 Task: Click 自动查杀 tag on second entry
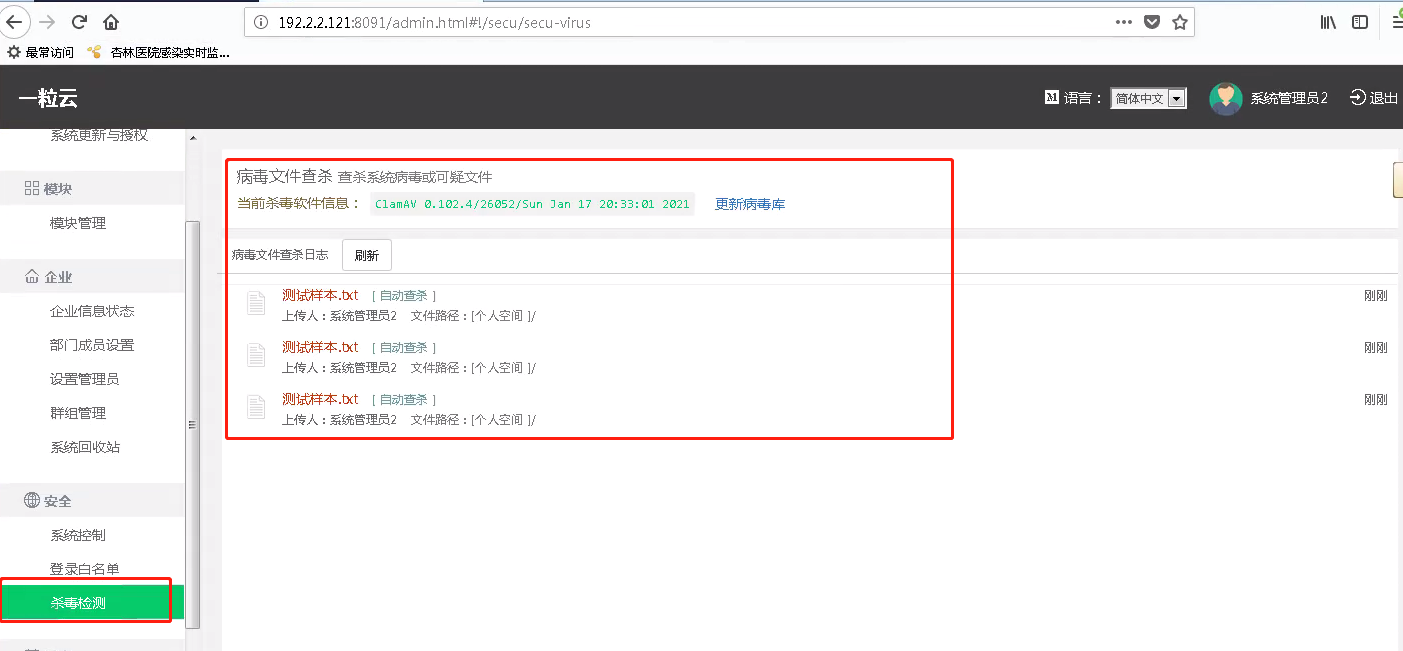[404, 348]
